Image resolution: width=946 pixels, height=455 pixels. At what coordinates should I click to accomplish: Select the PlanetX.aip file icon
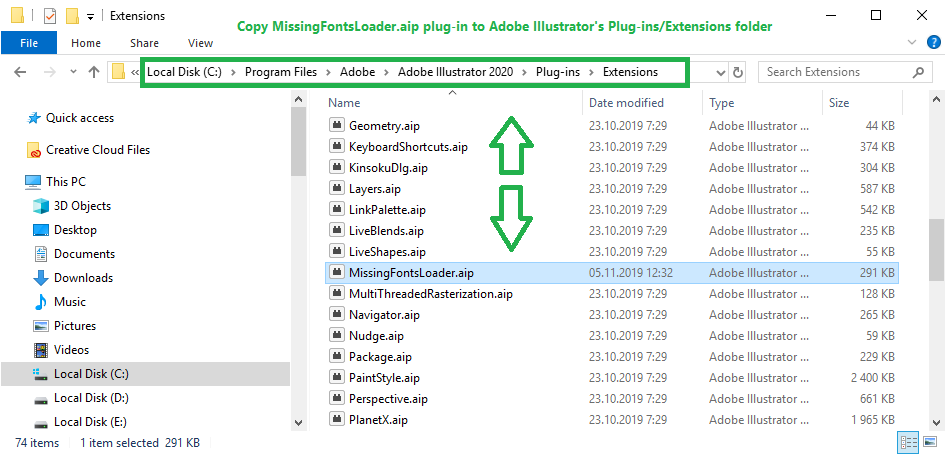[336, 419]
